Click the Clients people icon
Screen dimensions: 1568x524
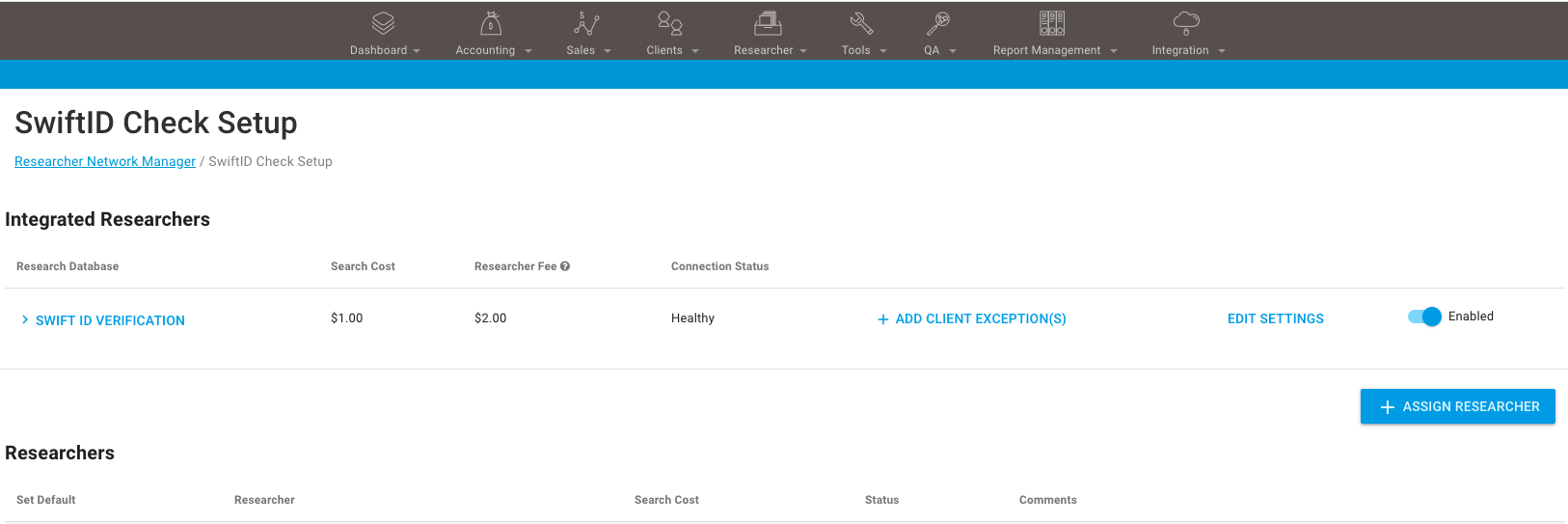pos(670,23)
